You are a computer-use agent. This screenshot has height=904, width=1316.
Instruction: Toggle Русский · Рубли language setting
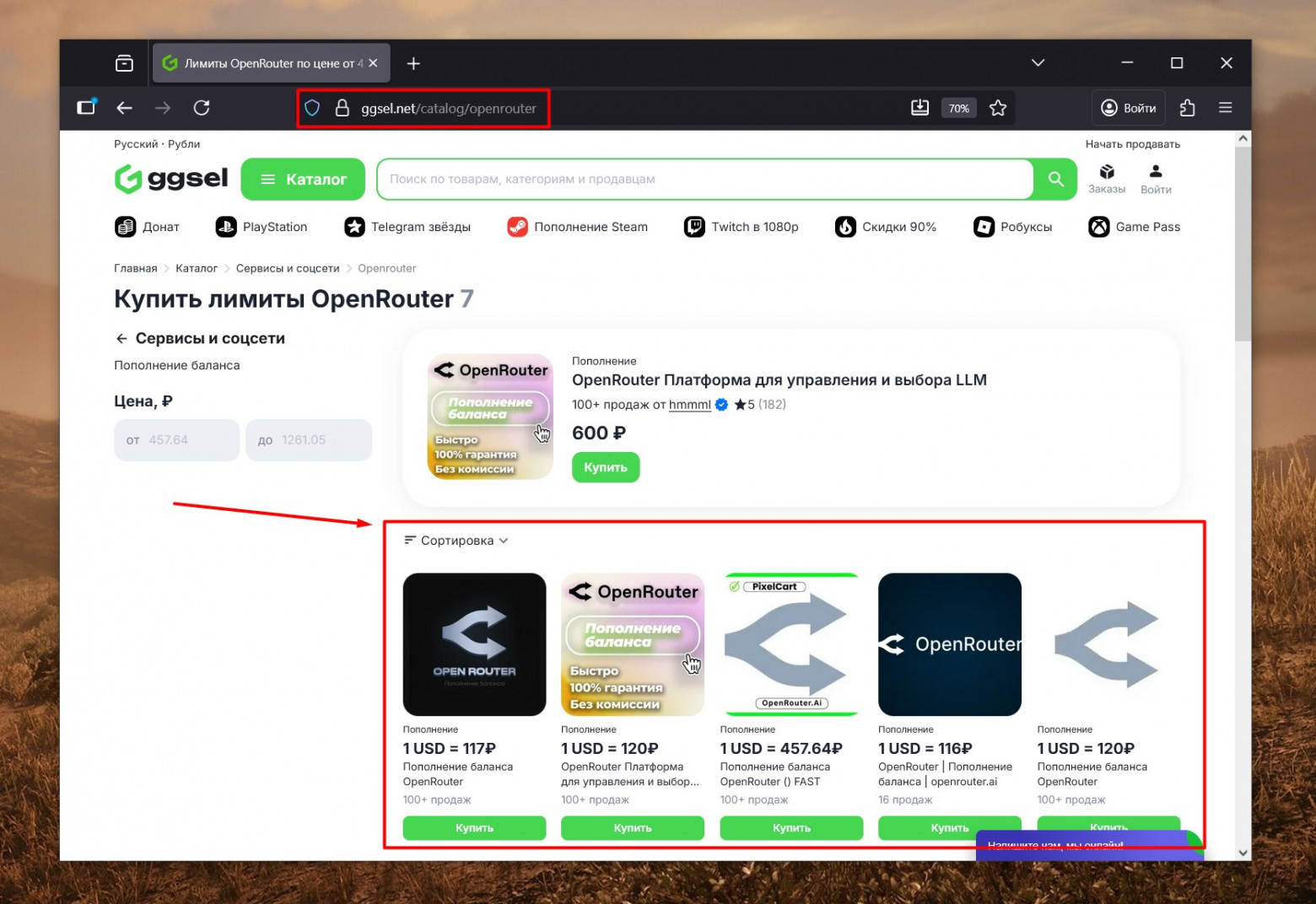[x=157, y=143]
